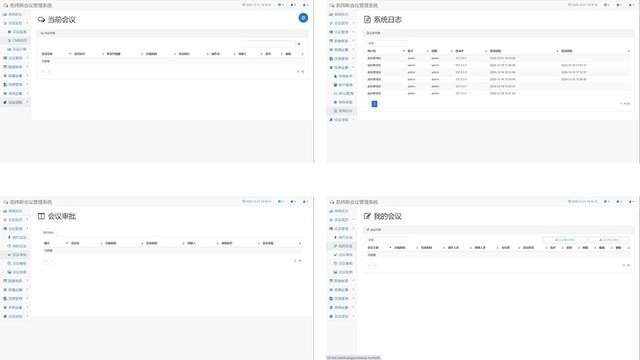The width and height of the screenshot is (640, 360).
Task: Click first export button above 我的会议 table
Action: pyautogui.click(x=565, y=240)
